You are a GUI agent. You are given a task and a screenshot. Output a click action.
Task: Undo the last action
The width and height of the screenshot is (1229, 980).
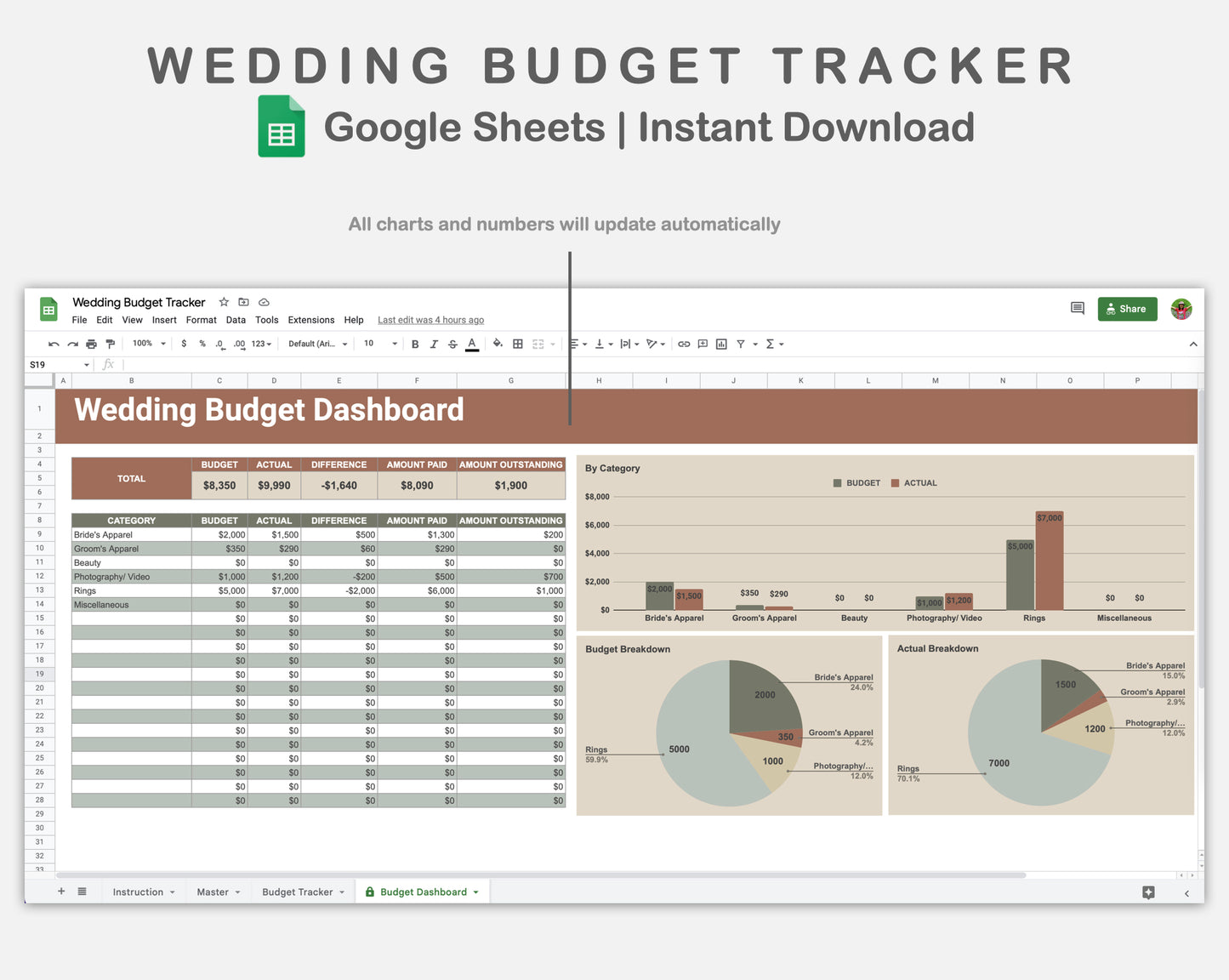[53, 344]
